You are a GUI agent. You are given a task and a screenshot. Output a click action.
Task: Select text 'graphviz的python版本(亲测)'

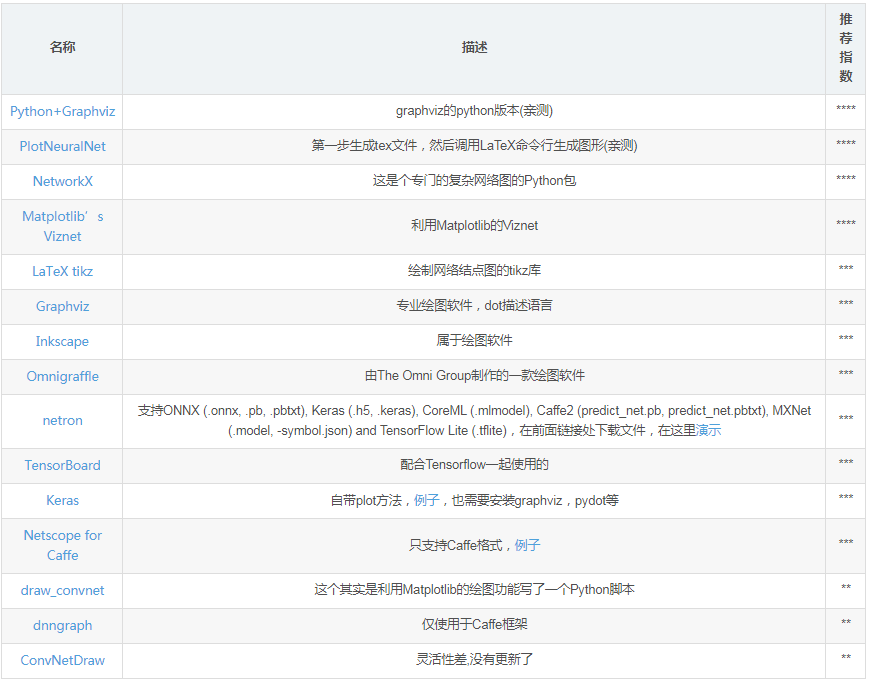click(x=474, y=111)
